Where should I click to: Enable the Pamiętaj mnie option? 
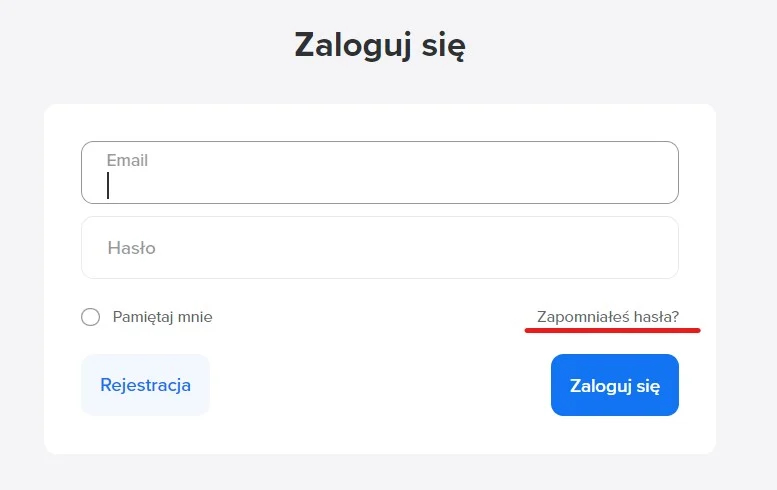pos(91,317)
